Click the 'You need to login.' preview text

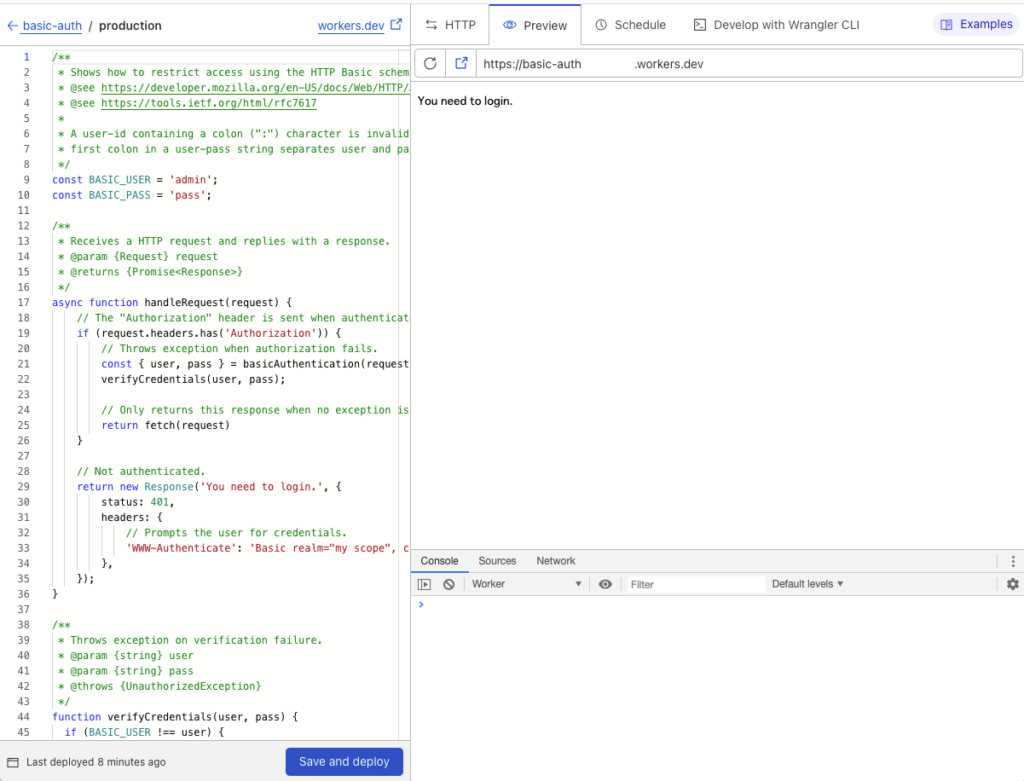[x=465, y=101]
